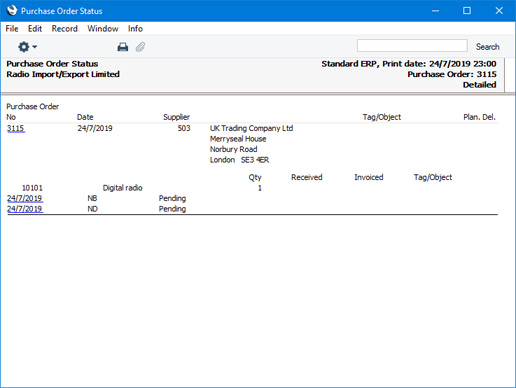Open attachments via paperclip icon
The image size is (516, 388).
140,47
